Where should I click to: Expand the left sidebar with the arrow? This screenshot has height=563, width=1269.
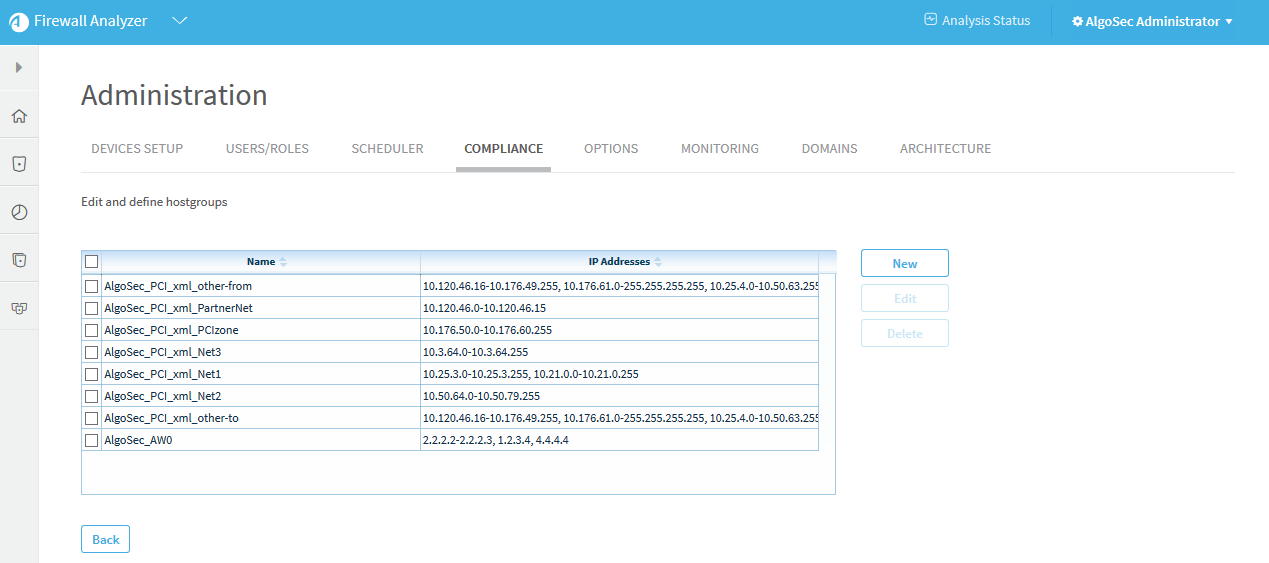click(x=19, y=67)
